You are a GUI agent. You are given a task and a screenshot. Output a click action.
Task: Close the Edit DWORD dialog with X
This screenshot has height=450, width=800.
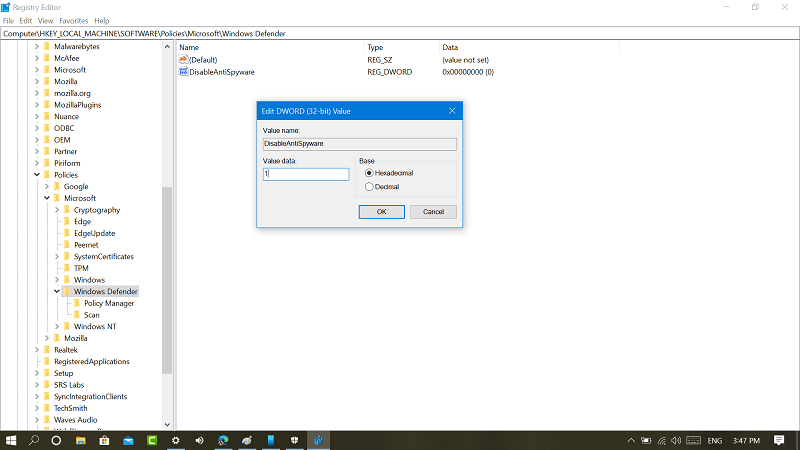pos(452,111)
